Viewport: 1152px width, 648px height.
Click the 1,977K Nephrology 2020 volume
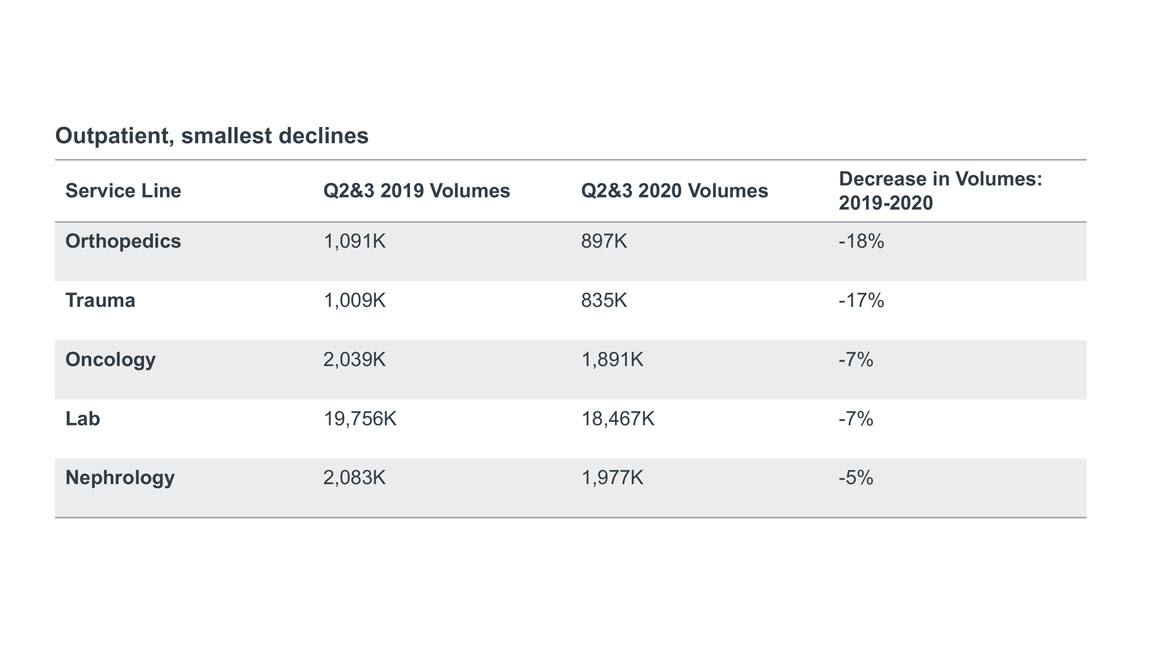(x=612, y=477)
